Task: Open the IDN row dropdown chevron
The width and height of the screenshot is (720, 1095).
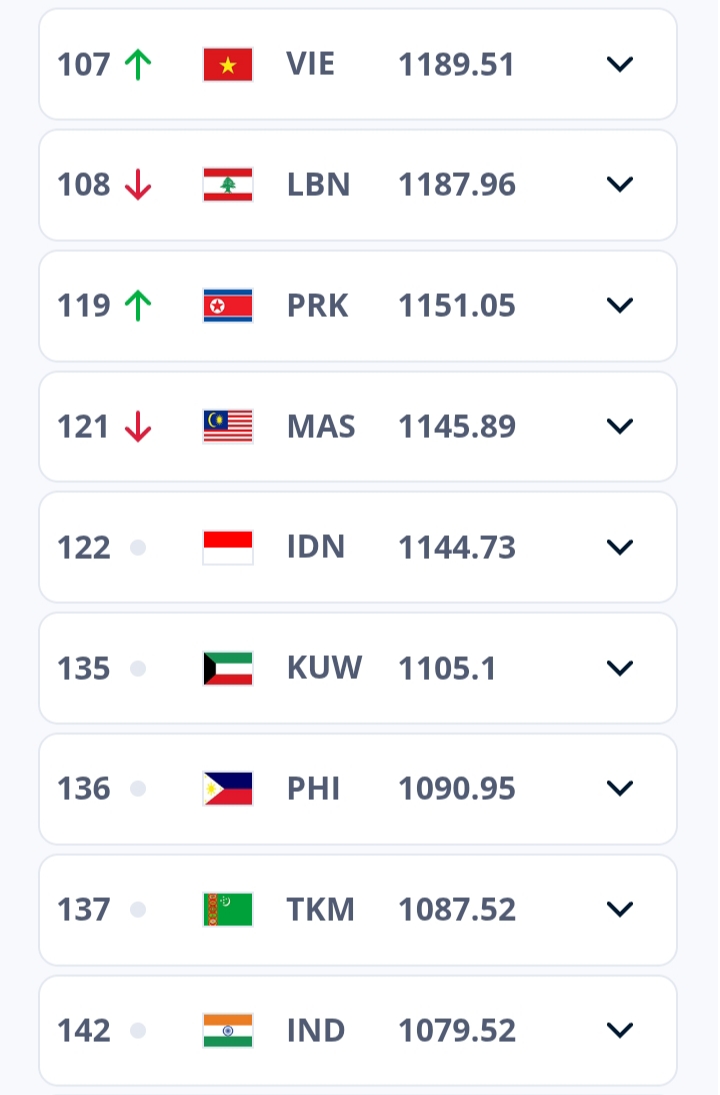Action: 620,548
